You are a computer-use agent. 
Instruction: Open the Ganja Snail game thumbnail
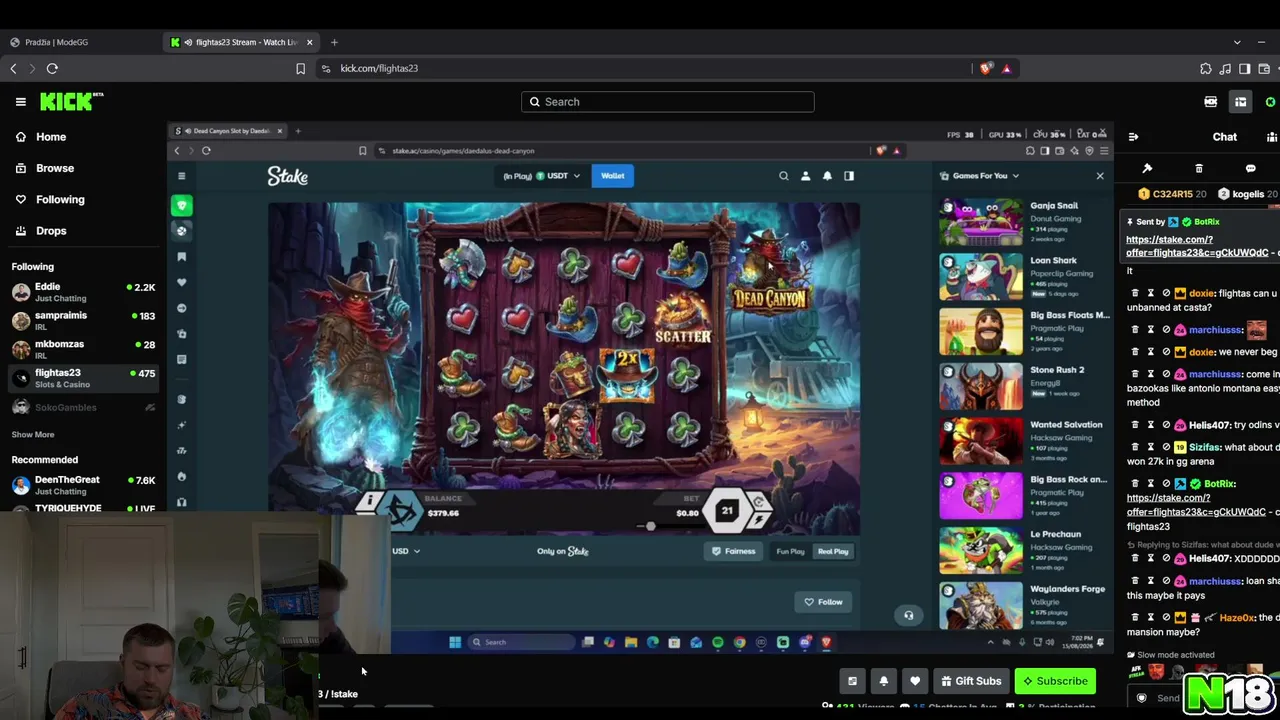(981, 221)
